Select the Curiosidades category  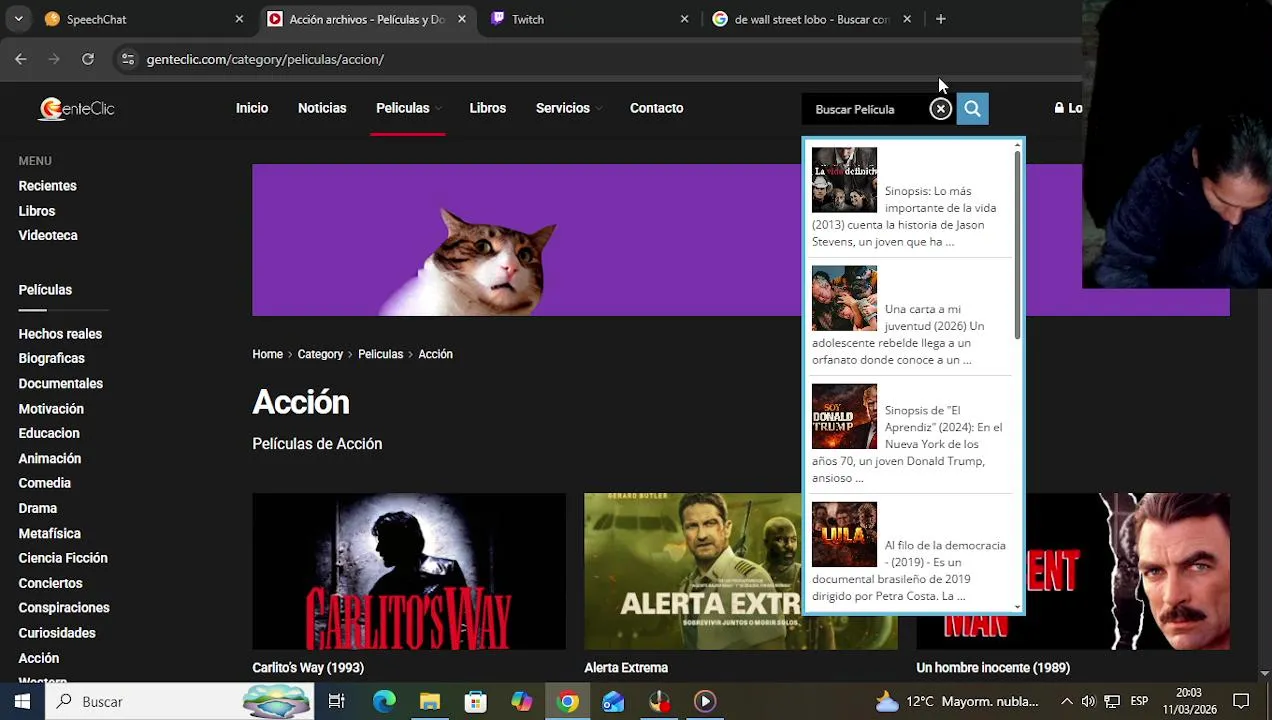pyautogui.click(x=57, y=633)
